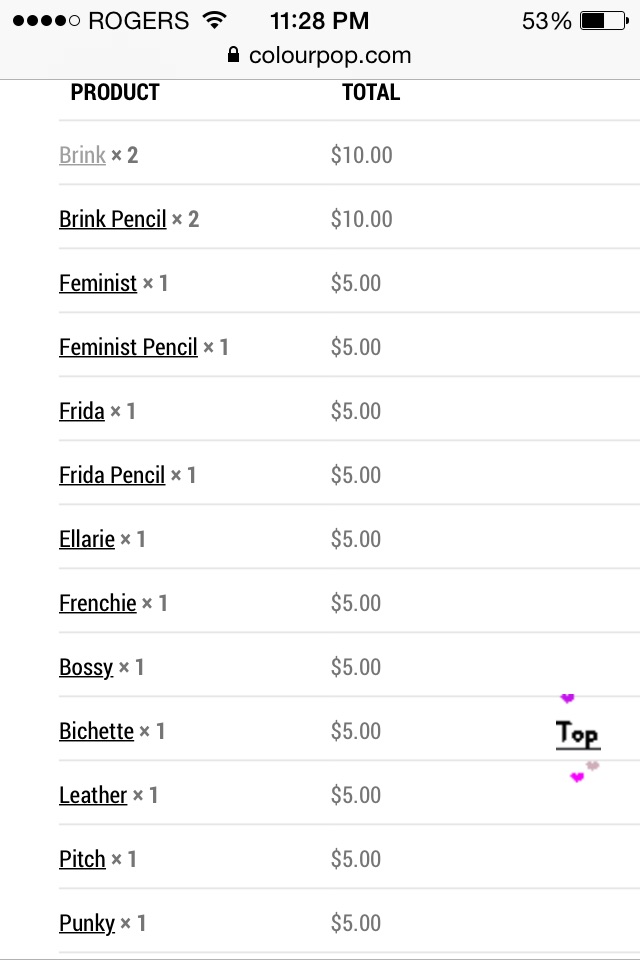
Task: Tap the battery icon in status bar
Action: click(604, 21)
